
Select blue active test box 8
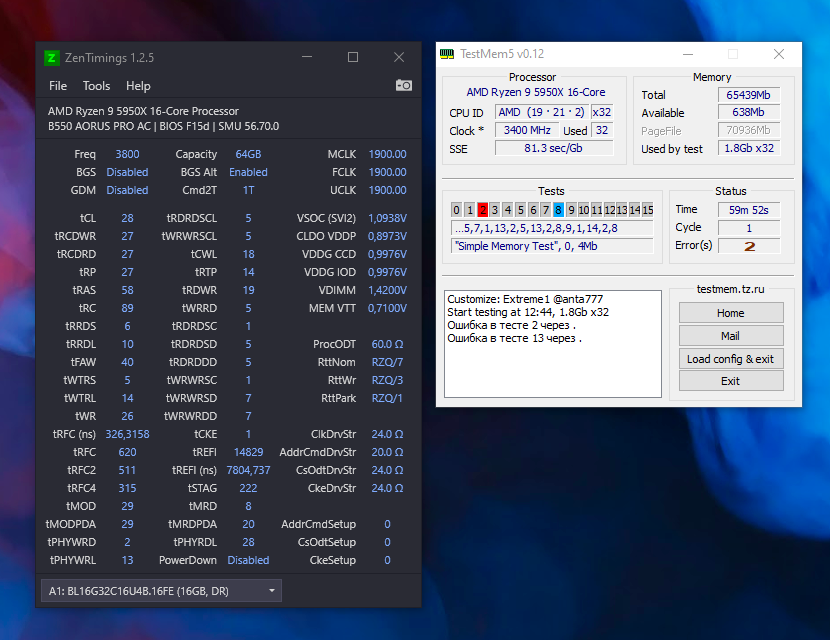coord(558,210)
